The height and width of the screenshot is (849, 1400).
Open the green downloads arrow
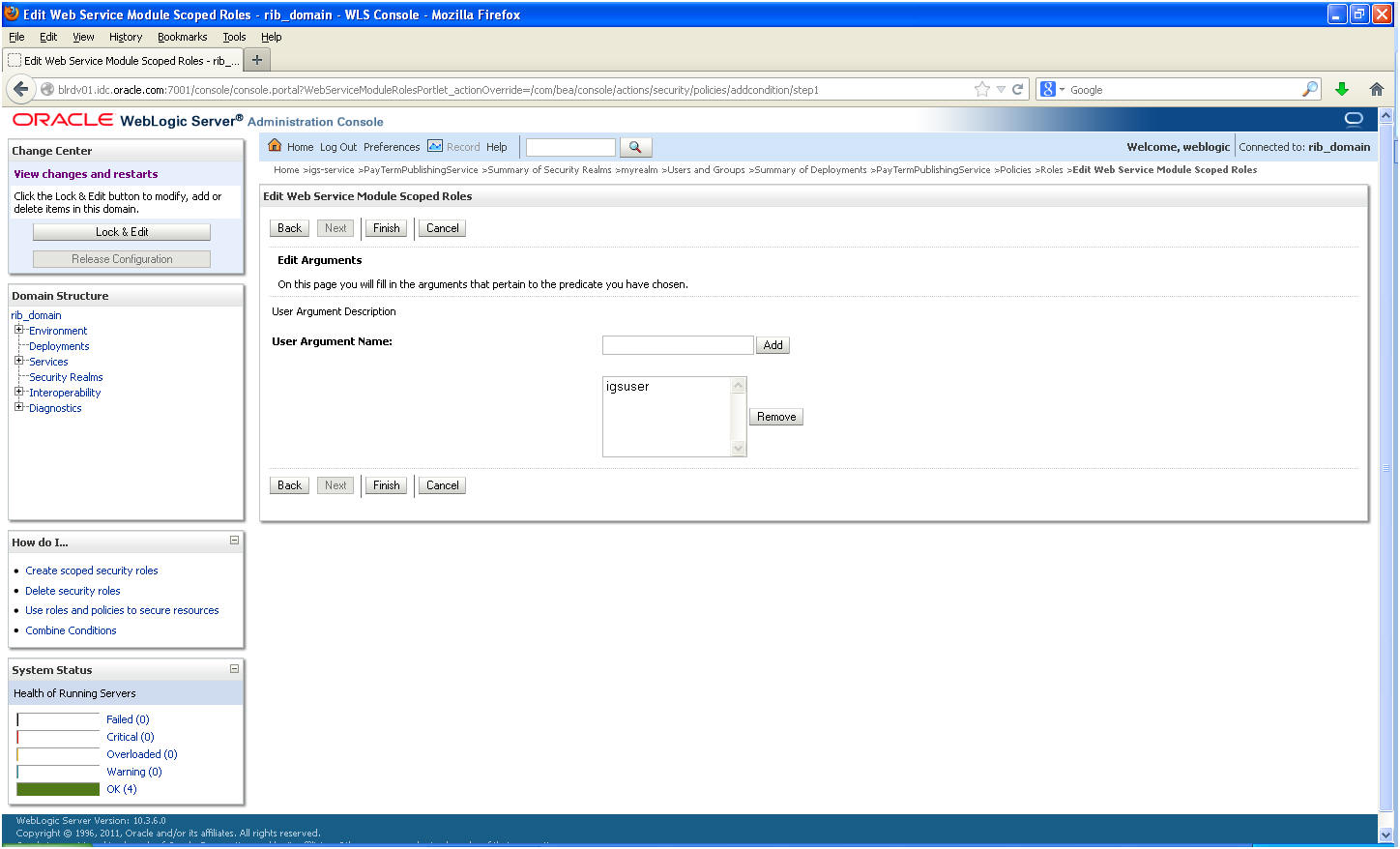click(1342, 89)
